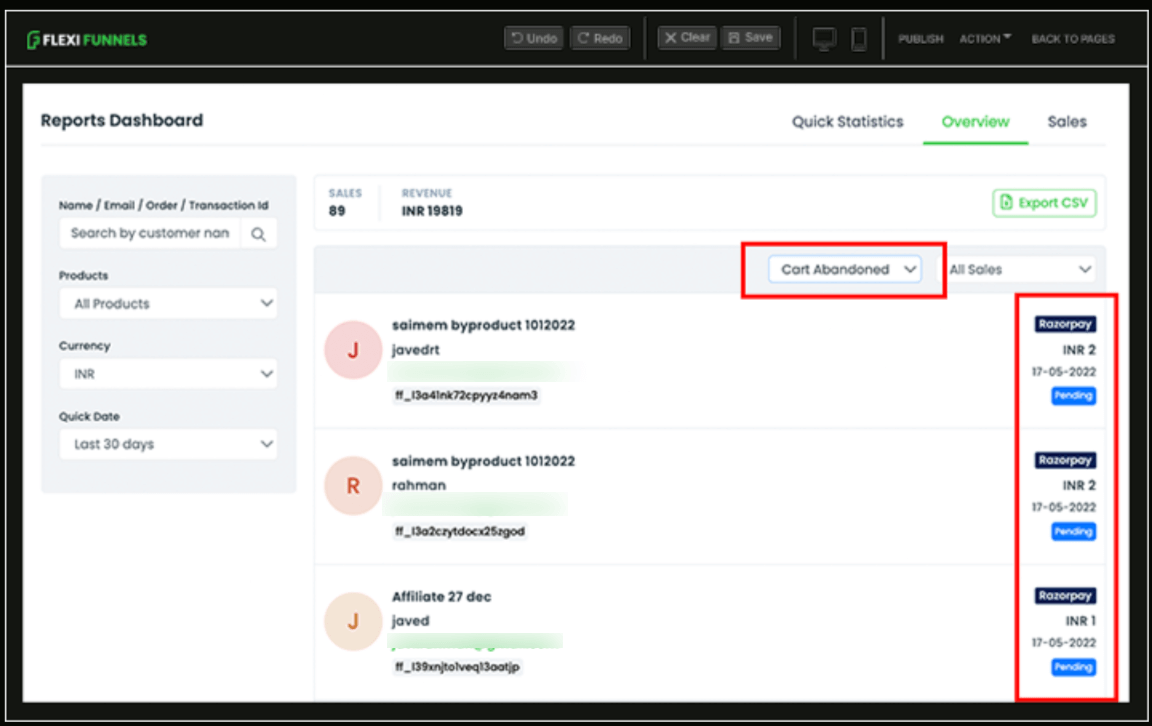
Task: Expand the All Products dropdown
Action: point(168,303)
